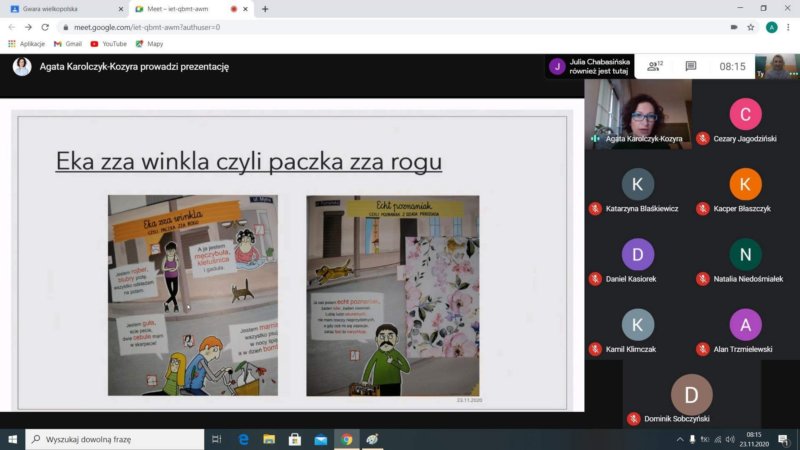The image size is (800, 450).
Task: Click muted mic icon beside Natalia Niedośmiałek
Action: (x=703, y=279)
